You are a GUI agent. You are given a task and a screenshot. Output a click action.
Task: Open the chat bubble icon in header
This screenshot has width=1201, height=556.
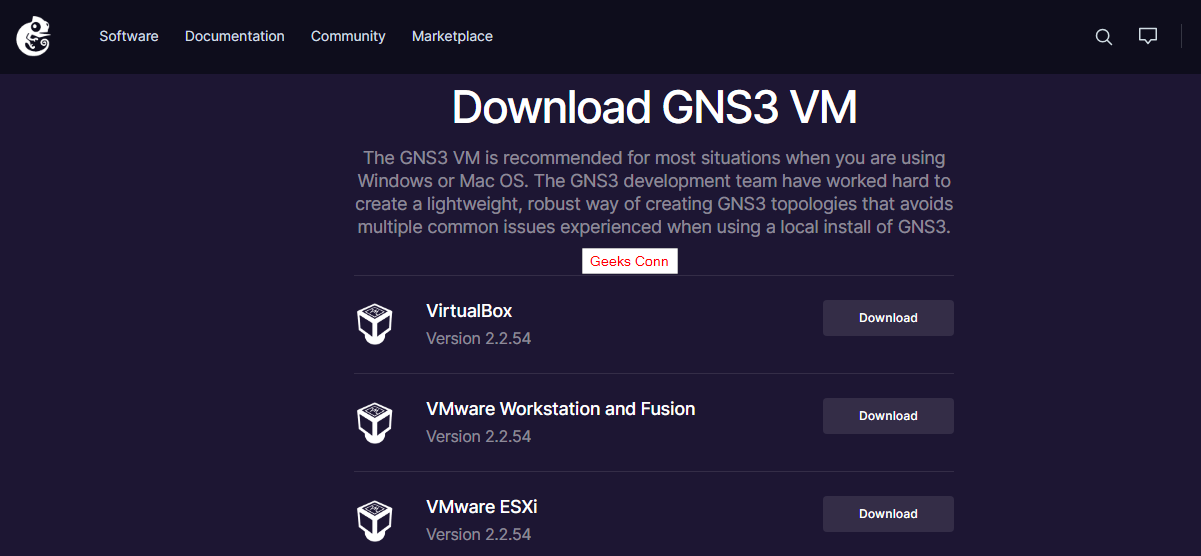coord(1148,36)
